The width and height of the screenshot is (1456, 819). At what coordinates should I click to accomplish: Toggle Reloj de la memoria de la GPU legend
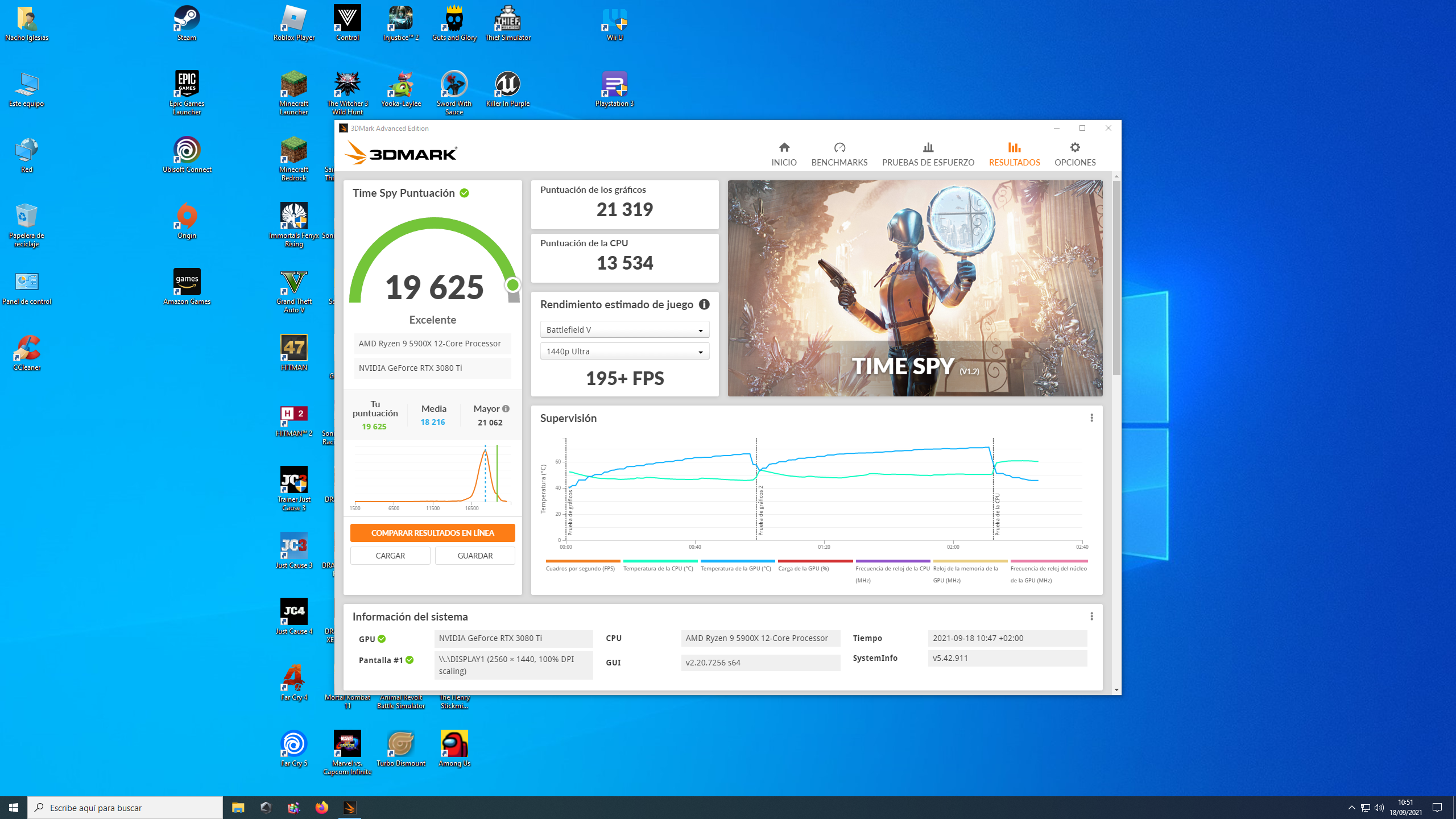[x=970, y=572]
